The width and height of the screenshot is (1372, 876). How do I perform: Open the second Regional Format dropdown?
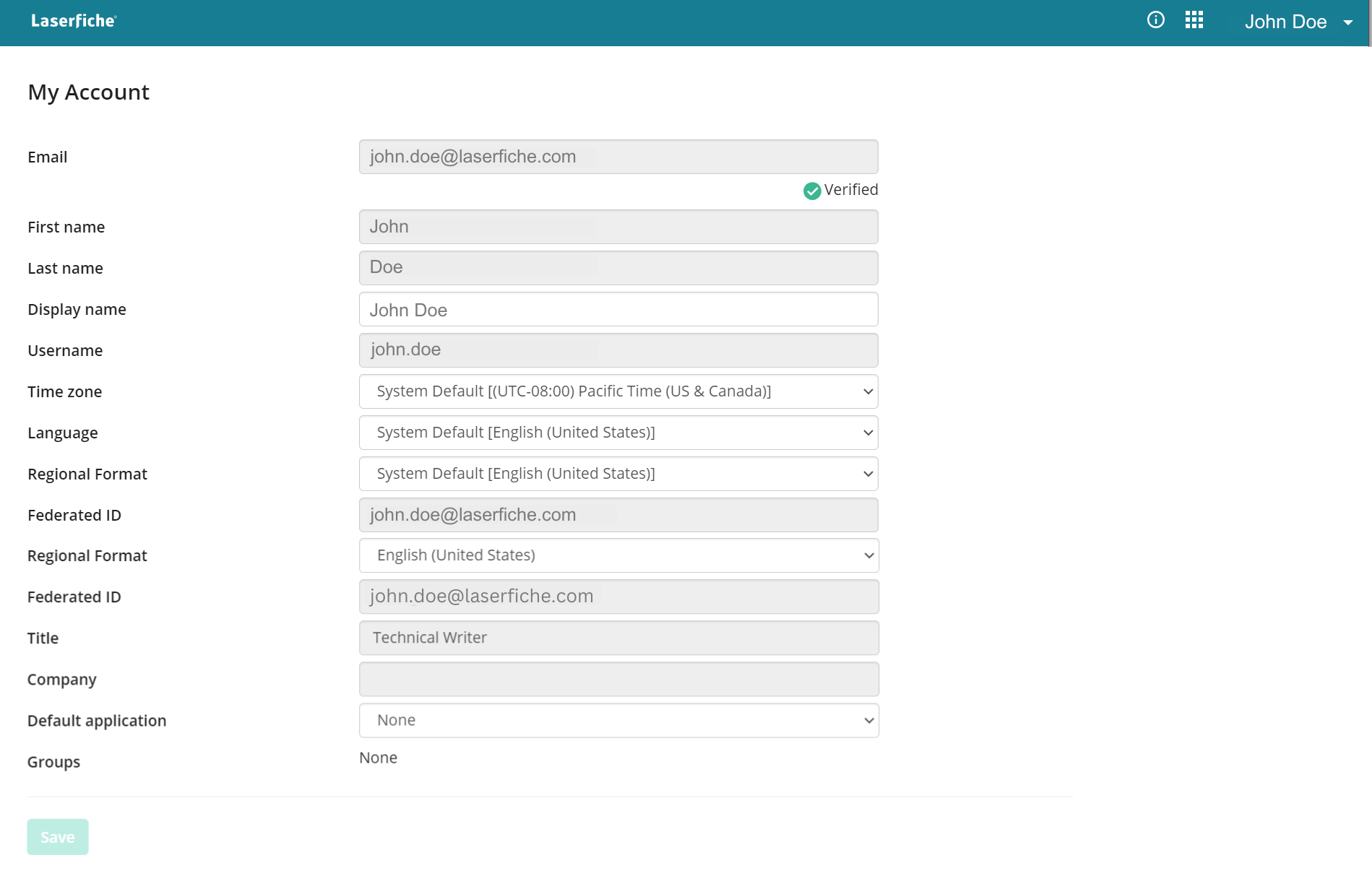click(618, 555)
